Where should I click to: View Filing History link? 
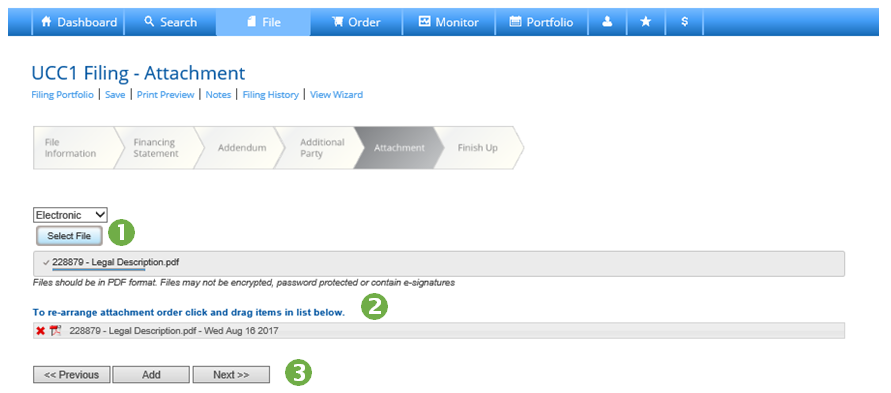[x=270, y=95]
